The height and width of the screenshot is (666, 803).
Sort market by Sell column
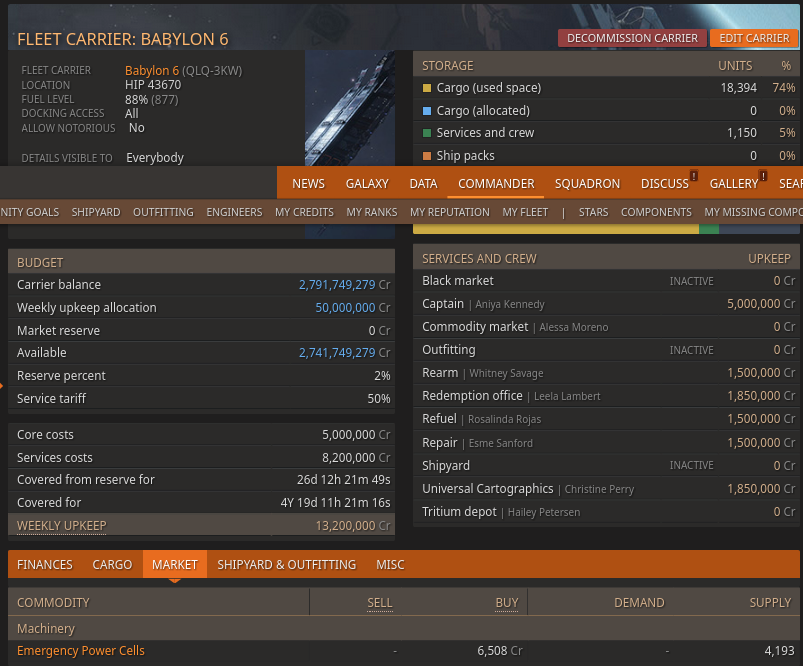[x=379, y=603]
